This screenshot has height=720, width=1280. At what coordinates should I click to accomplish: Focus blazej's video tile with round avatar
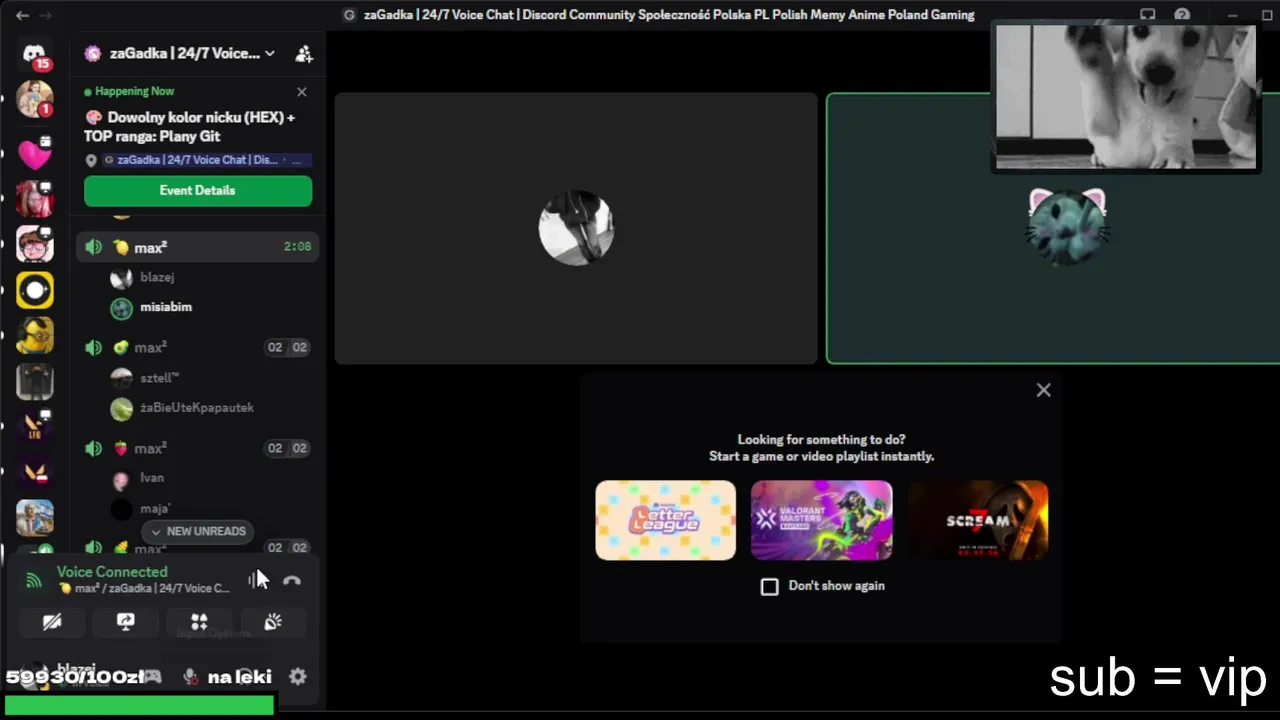point(576,228)
